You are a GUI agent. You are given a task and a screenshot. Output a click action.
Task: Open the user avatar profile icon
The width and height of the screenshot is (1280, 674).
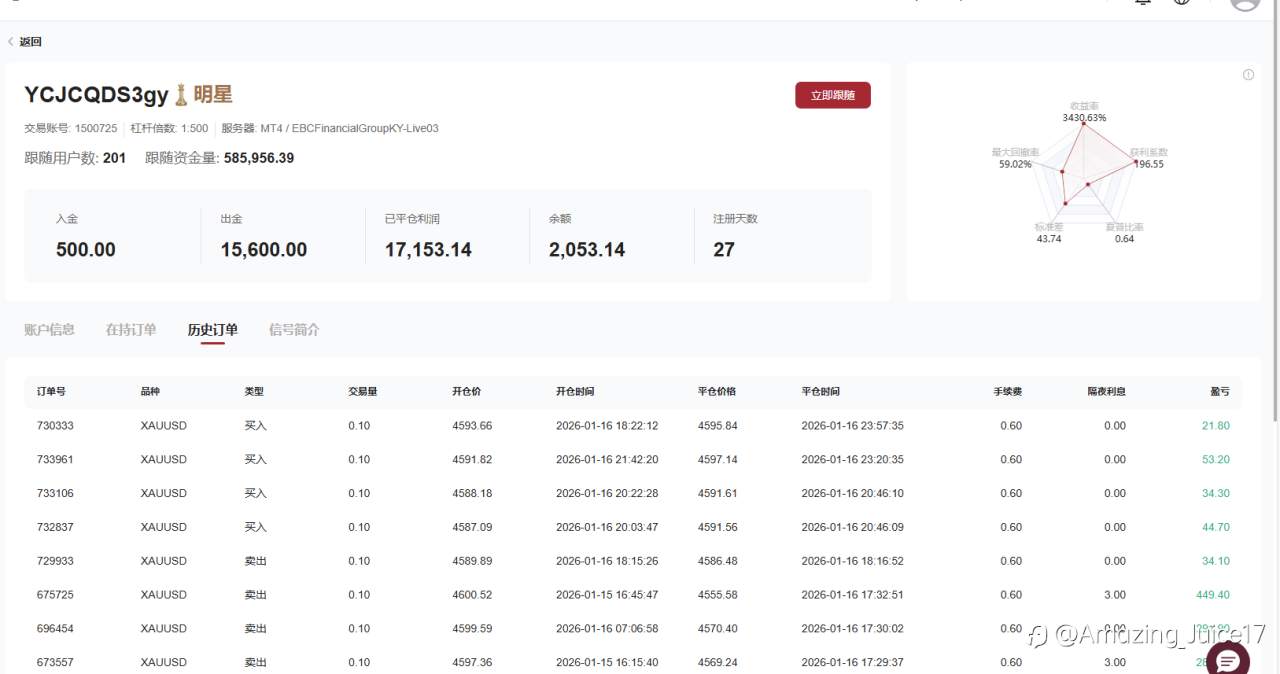tap(1245, 3)
